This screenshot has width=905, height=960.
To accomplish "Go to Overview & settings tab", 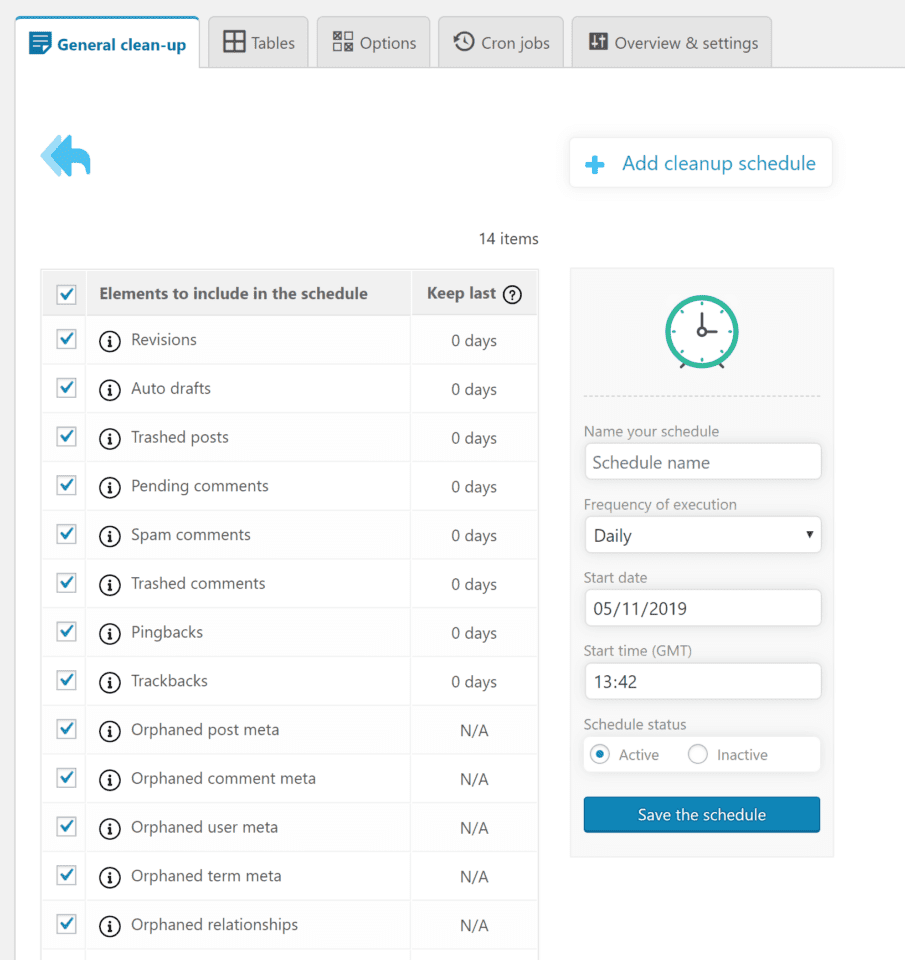I will click(x=672, y=43).
